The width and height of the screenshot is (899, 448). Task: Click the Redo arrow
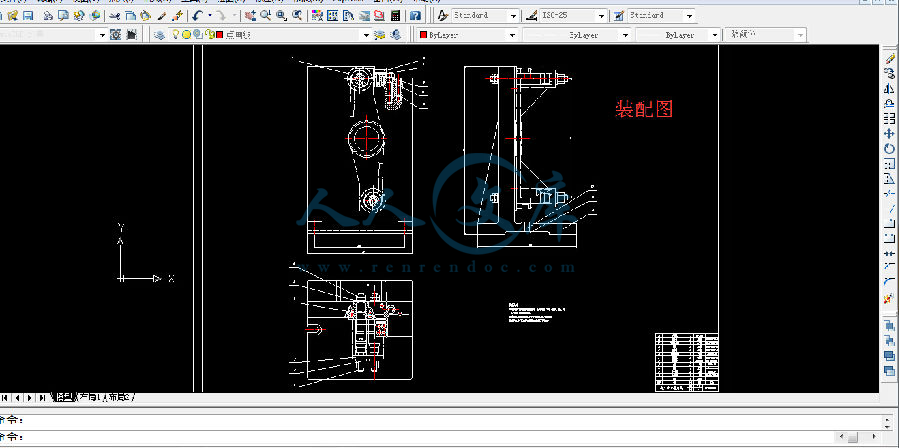221,15
